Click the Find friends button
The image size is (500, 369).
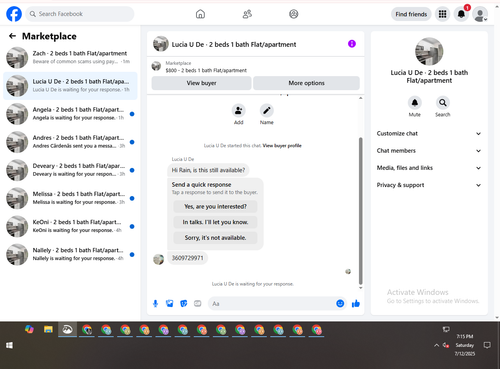pyautogui.click(x=411, y=14)
